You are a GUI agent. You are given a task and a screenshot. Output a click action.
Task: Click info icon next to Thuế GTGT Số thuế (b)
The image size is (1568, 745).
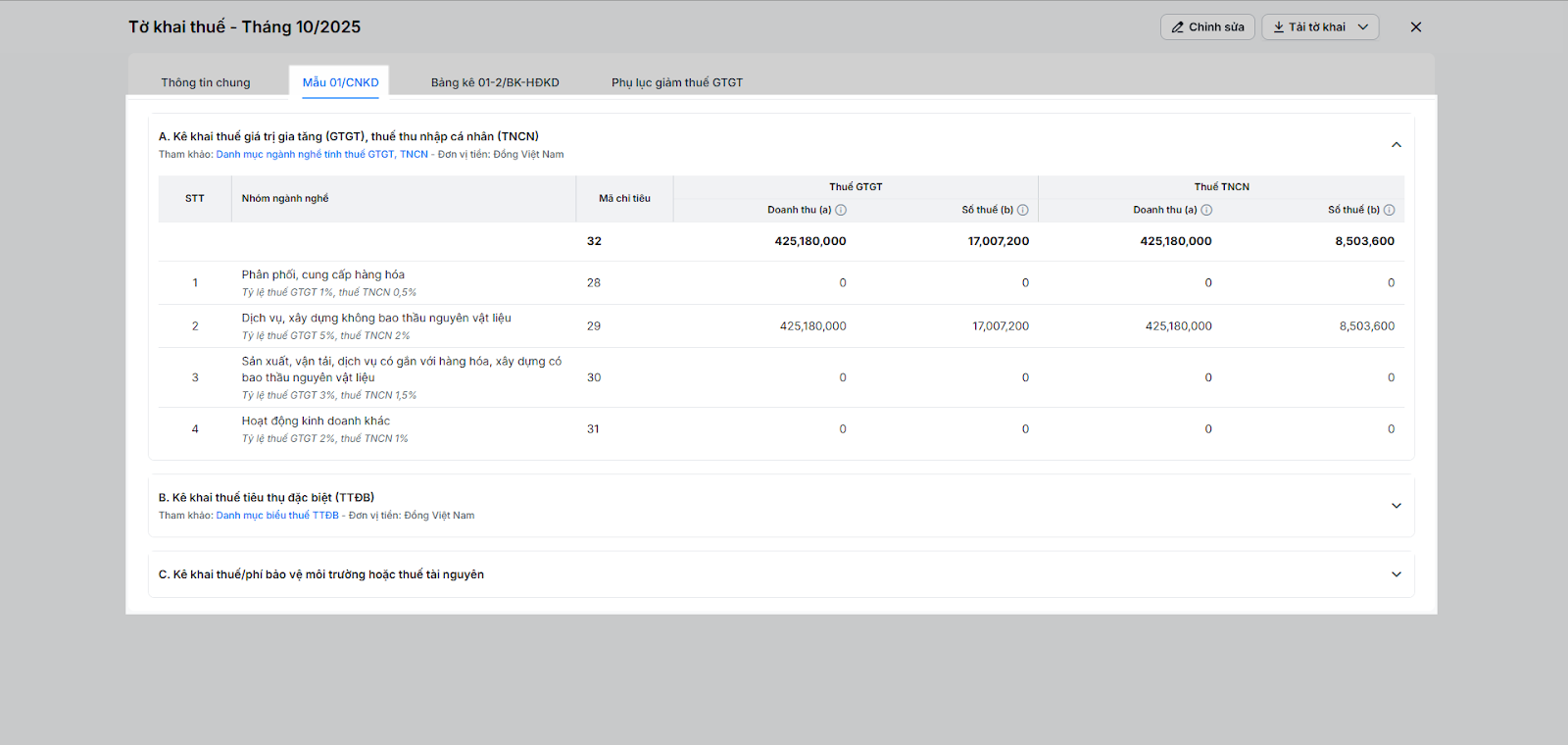click(x=1023, y=210)
